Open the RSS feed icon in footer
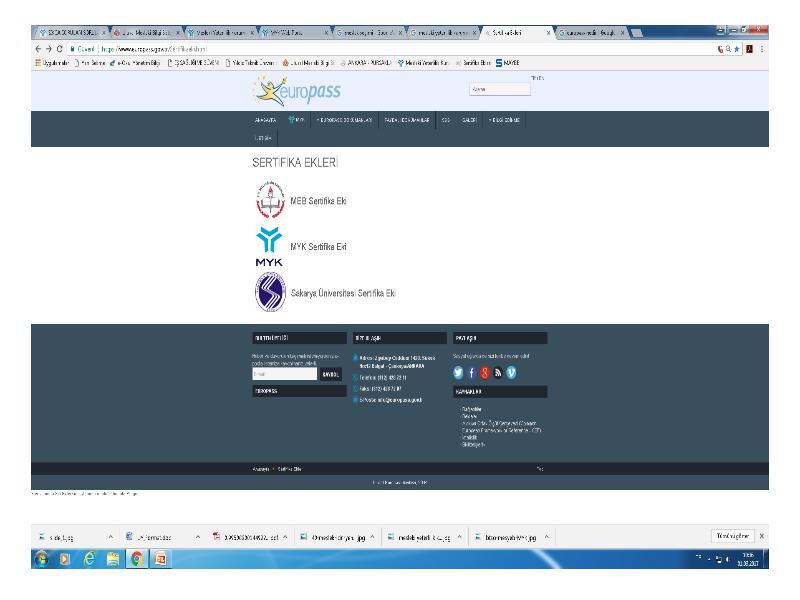The image size is (800, 600). [498, 373]
